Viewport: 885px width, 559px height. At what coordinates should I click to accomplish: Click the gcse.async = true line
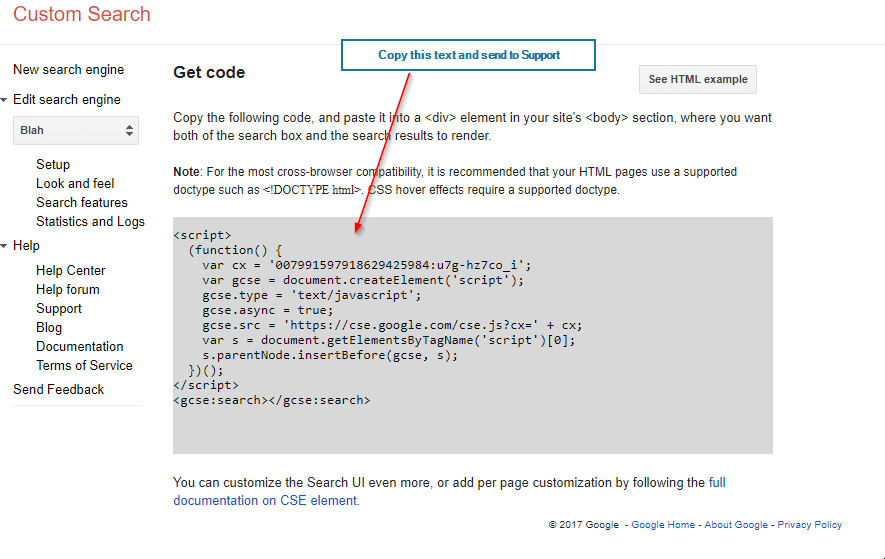268,310
